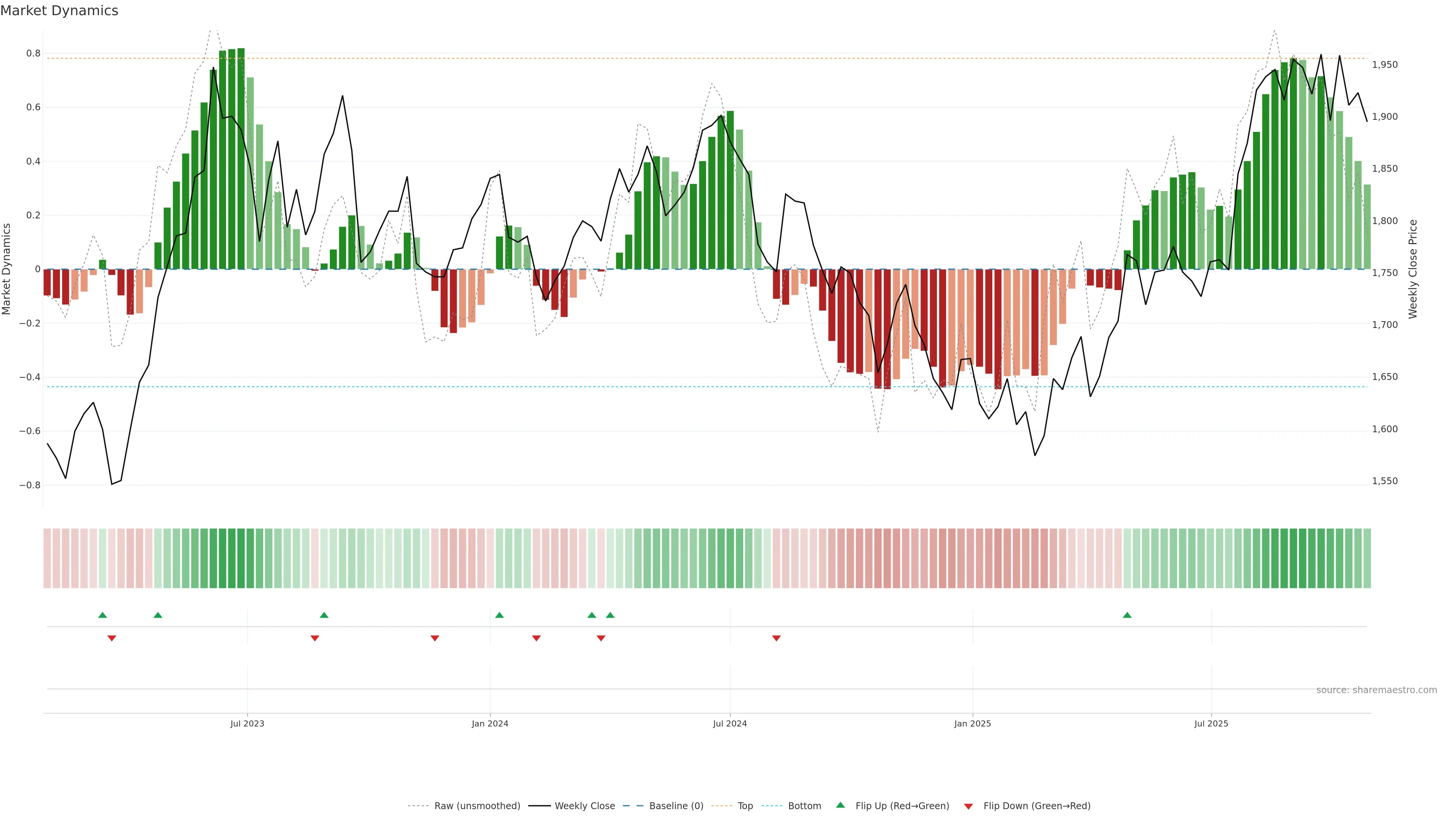The image size is (1456, 819).
Task: Click the Weekly Close Price axis title
Action: 1412,269
